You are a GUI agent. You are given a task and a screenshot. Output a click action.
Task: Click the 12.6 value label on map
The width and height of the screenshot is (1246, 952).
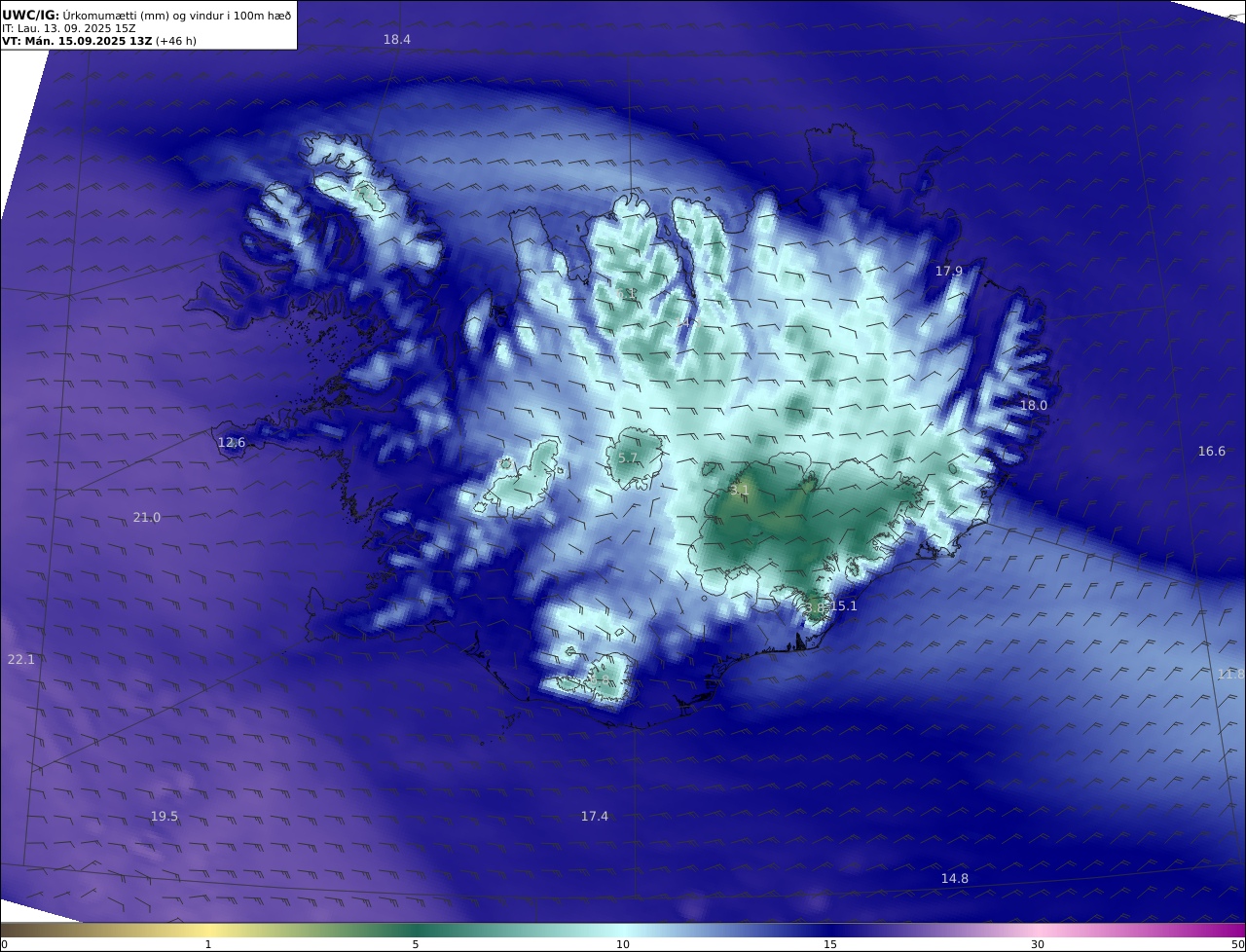232,442
